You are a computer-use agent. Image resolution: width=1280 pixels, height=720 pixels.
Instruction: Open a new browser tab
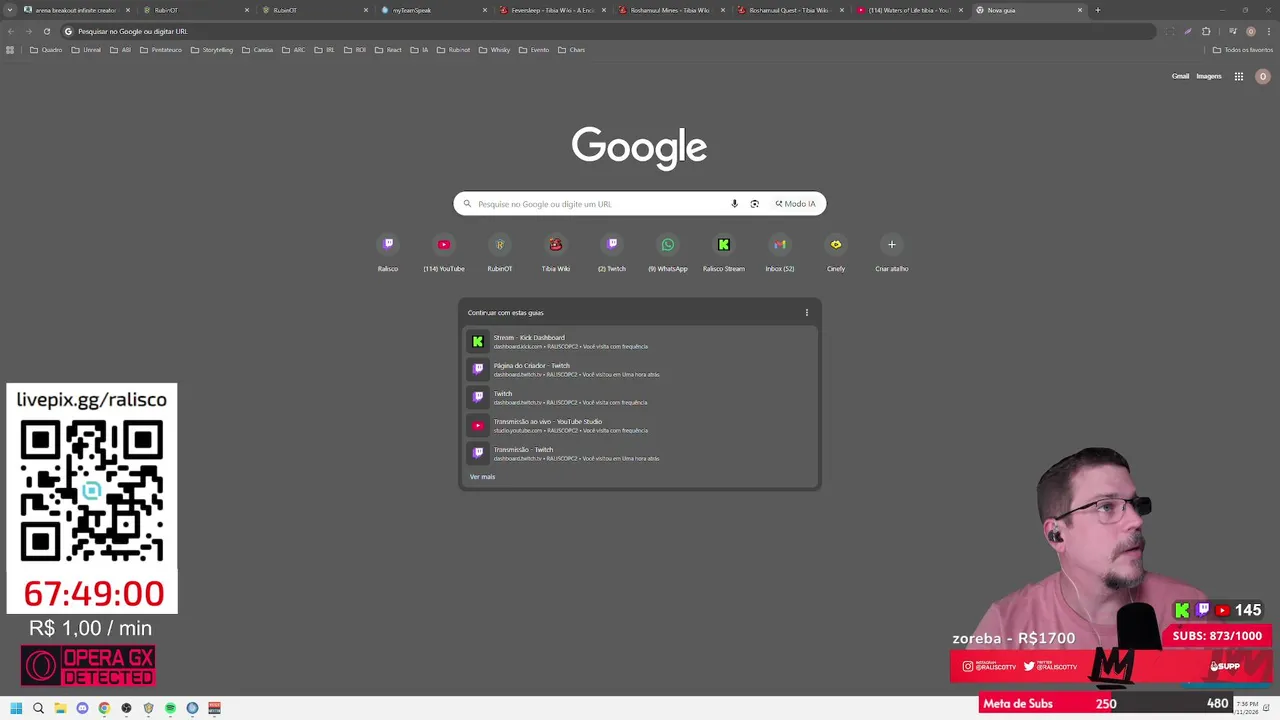(x=1097, y=10)
